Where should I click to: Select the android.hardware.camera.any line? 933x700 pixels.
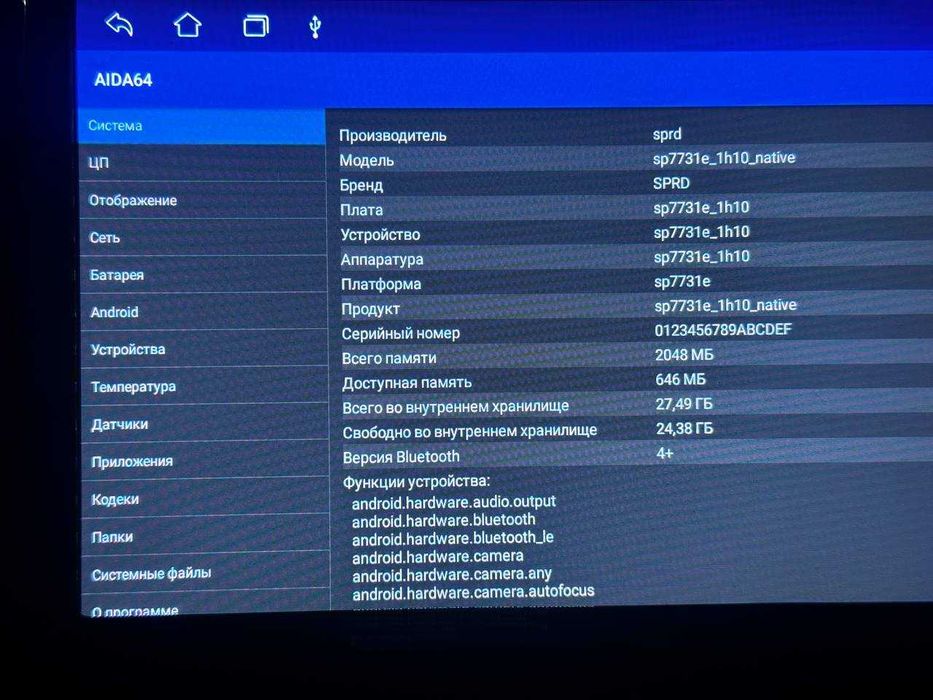[x=452, y=575]
